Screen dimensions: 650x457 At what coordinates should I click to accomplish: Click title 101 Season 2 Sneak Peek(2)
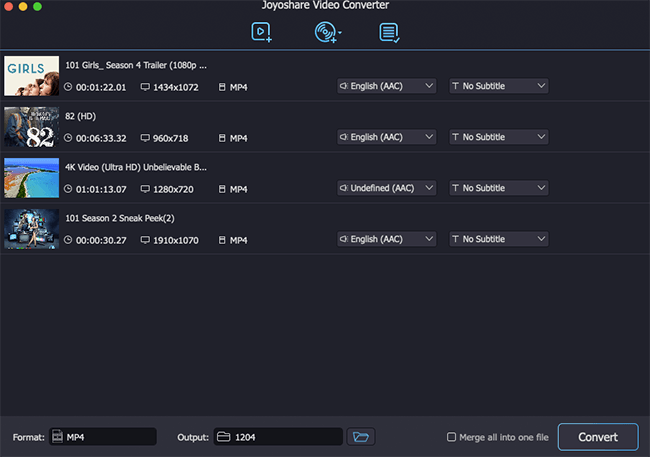pyautogui.click(x=120, y=219)
